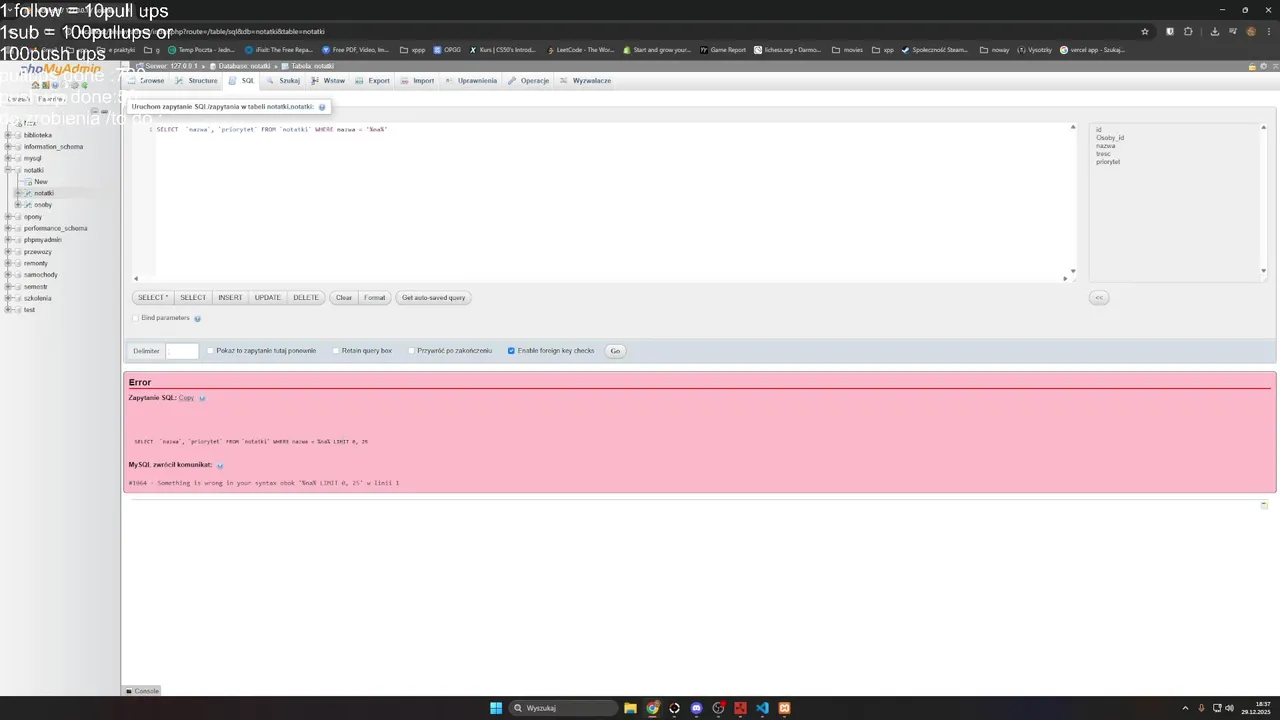Click the help icon beside Bind parameters
The image size is (1280, 720).
pyautogui.click(x=197, y=318)
